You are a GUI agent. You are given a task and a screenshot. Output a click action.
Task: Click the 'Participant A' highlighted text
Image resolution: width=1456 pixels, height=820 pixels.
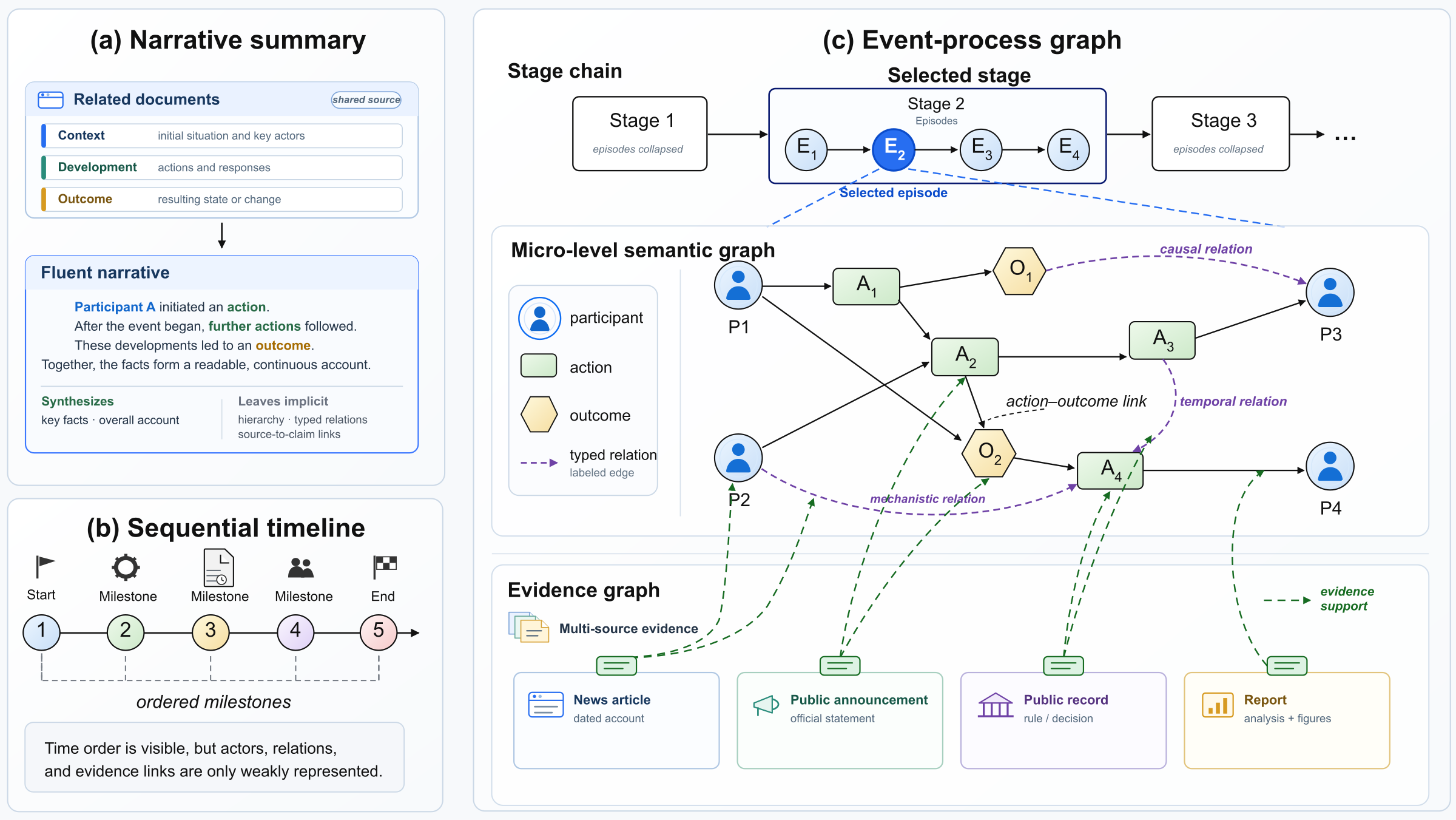pos(115,307)
